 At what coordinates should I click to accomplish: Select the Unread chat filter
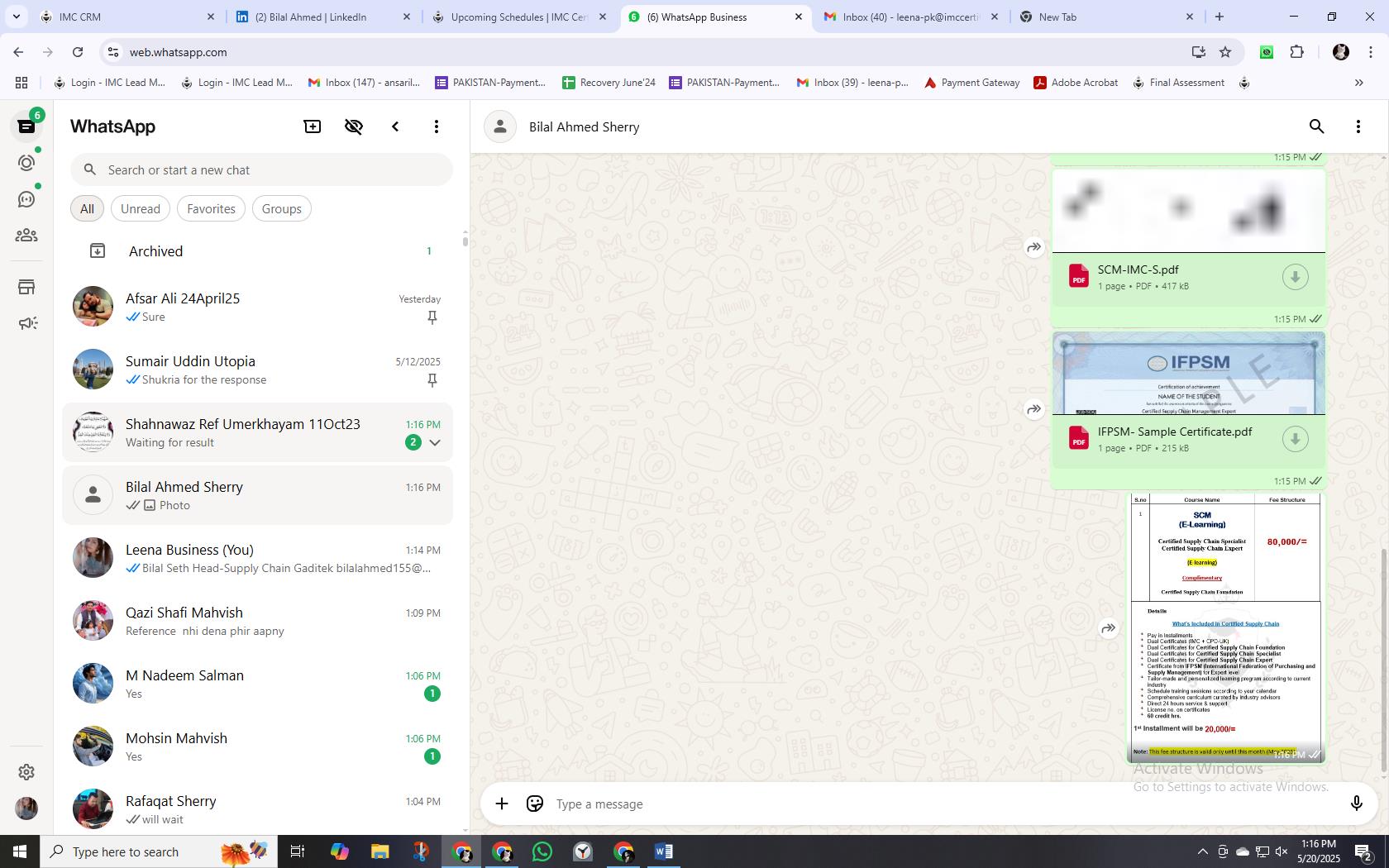[141, 208]
